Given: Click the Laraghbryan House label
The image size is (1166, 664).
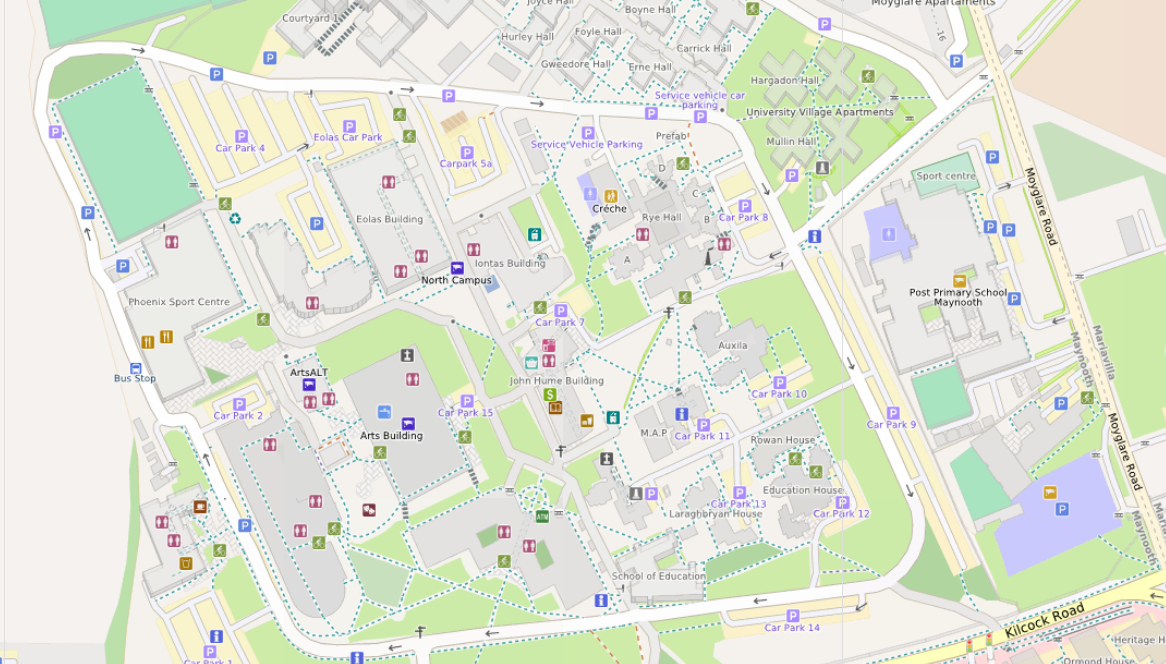Looking at the screenshot, I should coord(715,514).
